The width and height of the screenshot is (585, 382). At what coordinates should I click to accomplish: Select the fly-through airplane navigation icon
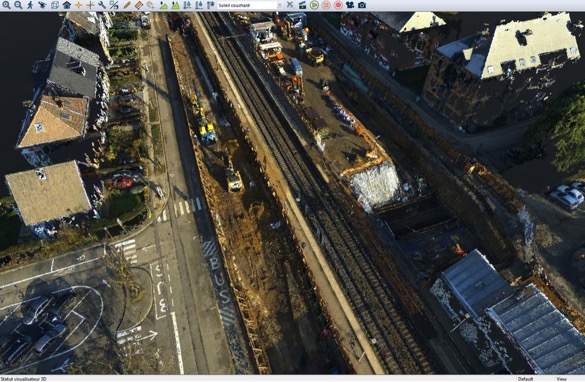[42, 5]
